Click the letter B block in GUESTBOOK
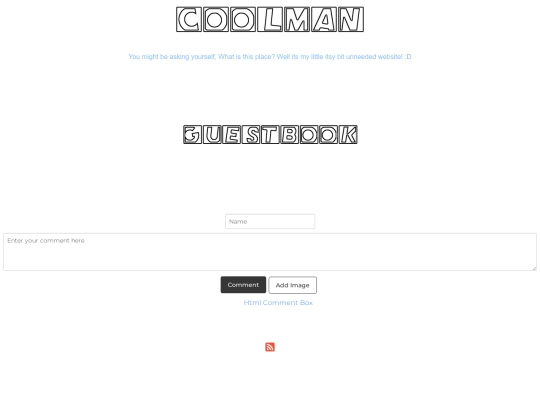Viewport: 540px width, 405px height. point(290,134)
